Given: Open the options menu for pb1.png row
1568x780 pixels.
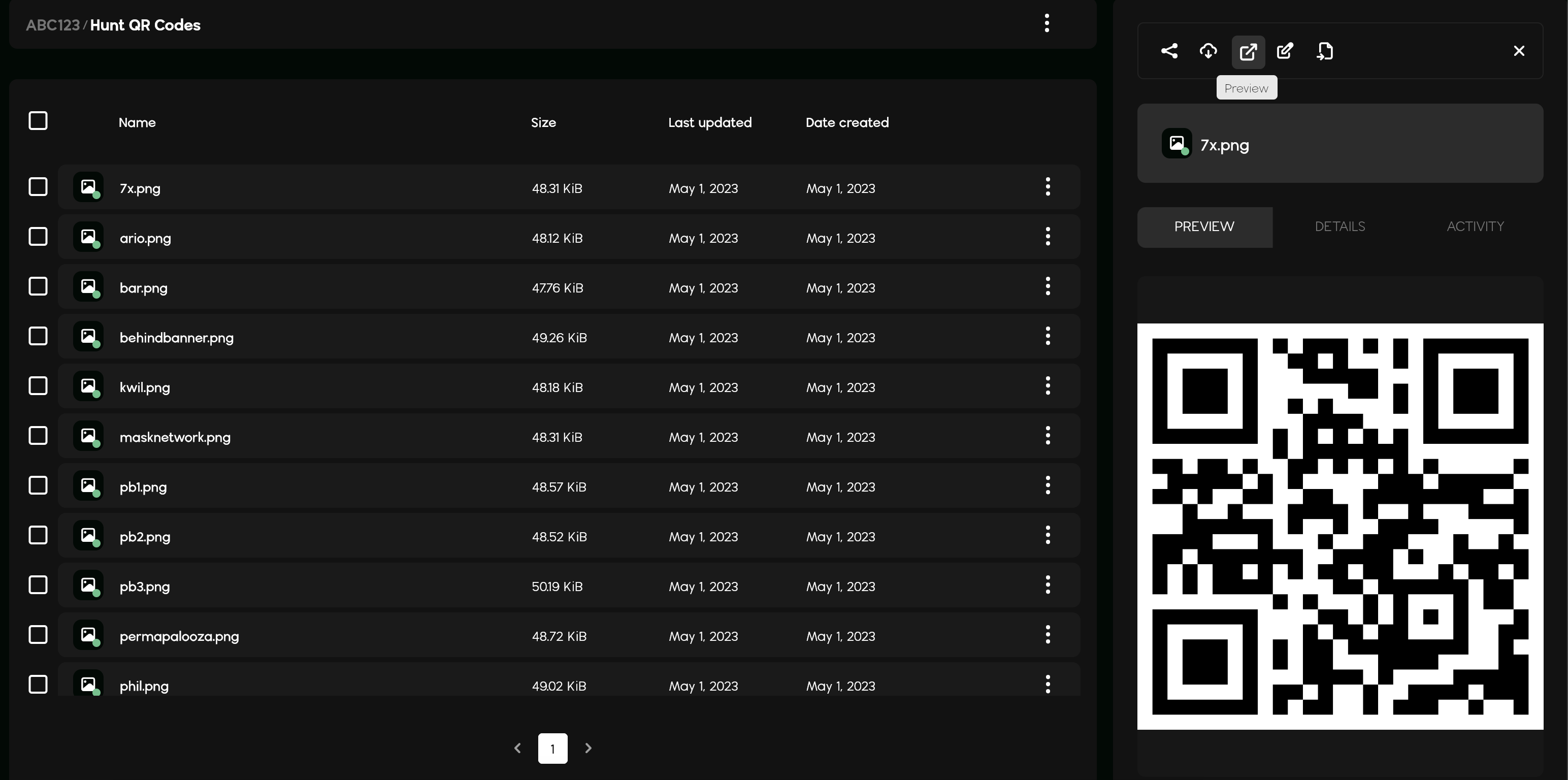Looking at the screenshot, I should [x=1048, y=486].
